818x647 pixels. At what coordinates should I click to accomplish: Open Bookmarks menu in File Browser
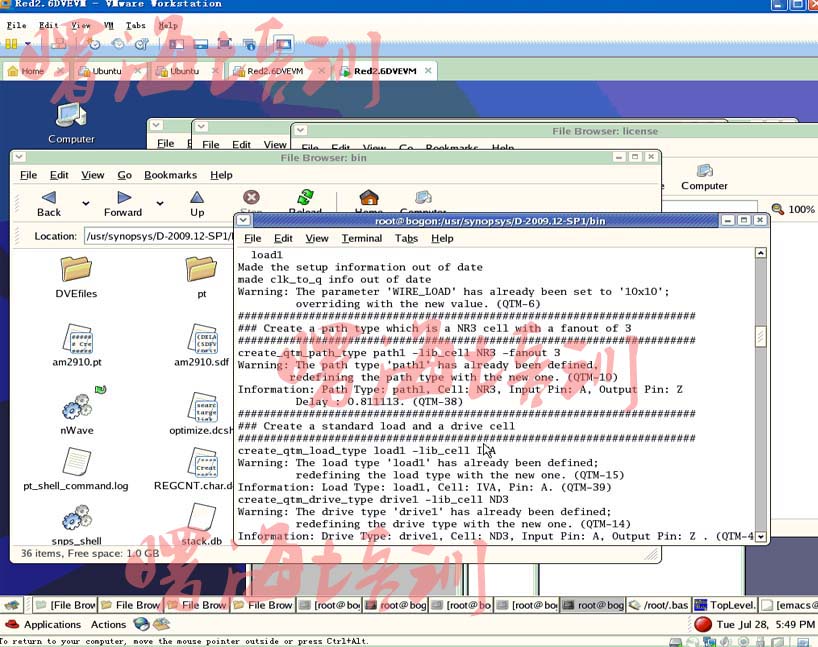[x=170, y=175]
